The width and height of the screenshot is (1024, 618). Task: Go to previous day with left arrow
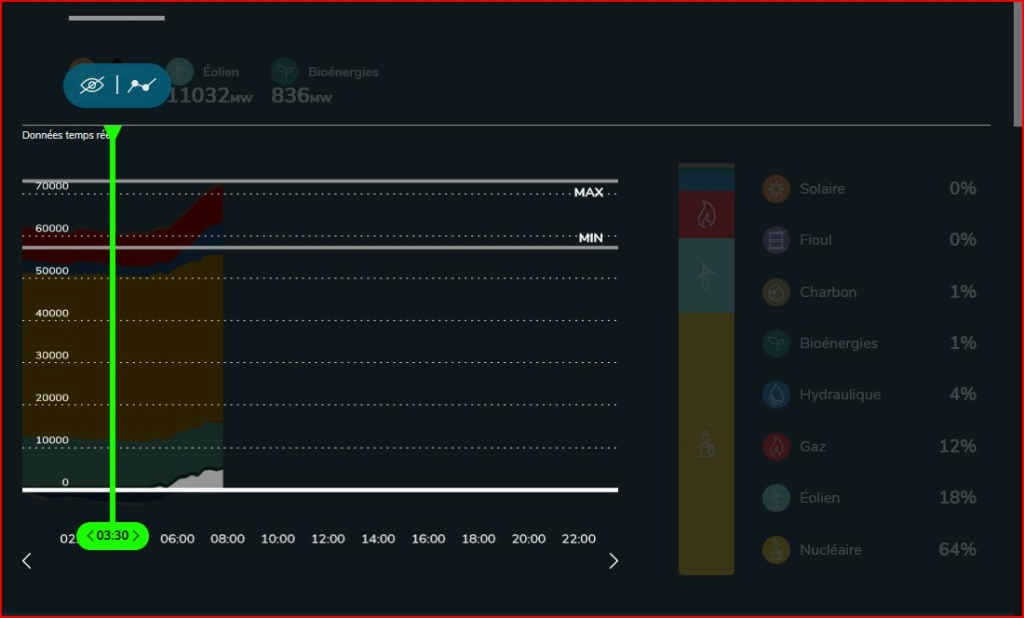pos(27,561)
